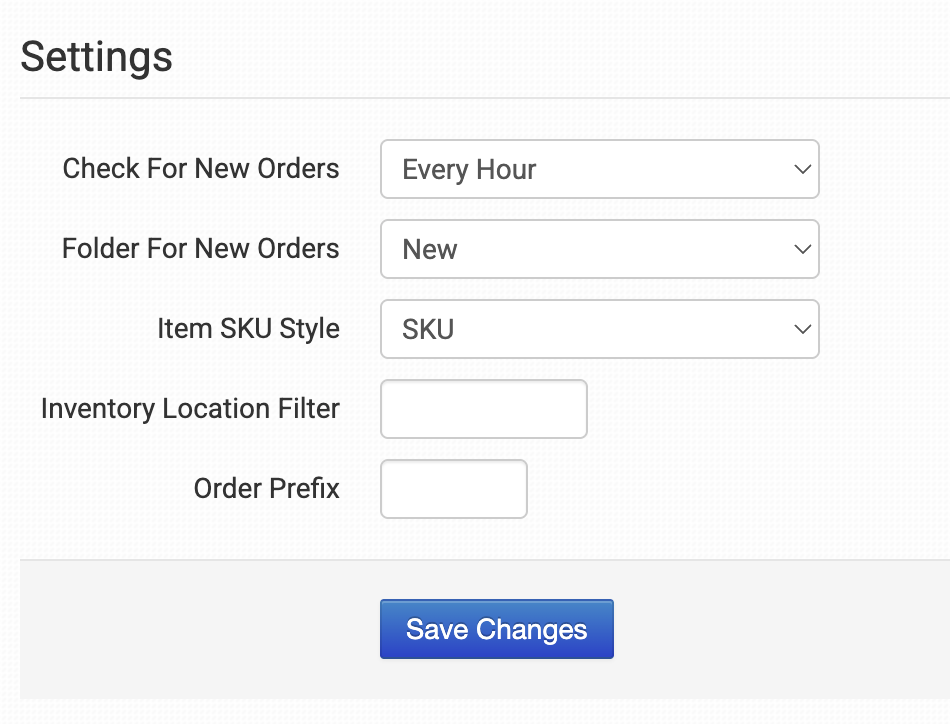Click the Check For New Orders label

point(201,169)
